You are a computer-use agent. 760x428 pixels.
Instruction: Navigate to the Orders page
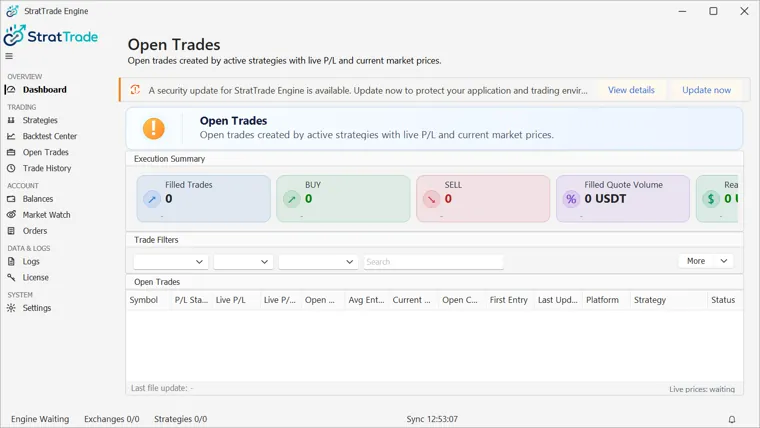click(x=35, y=231)
